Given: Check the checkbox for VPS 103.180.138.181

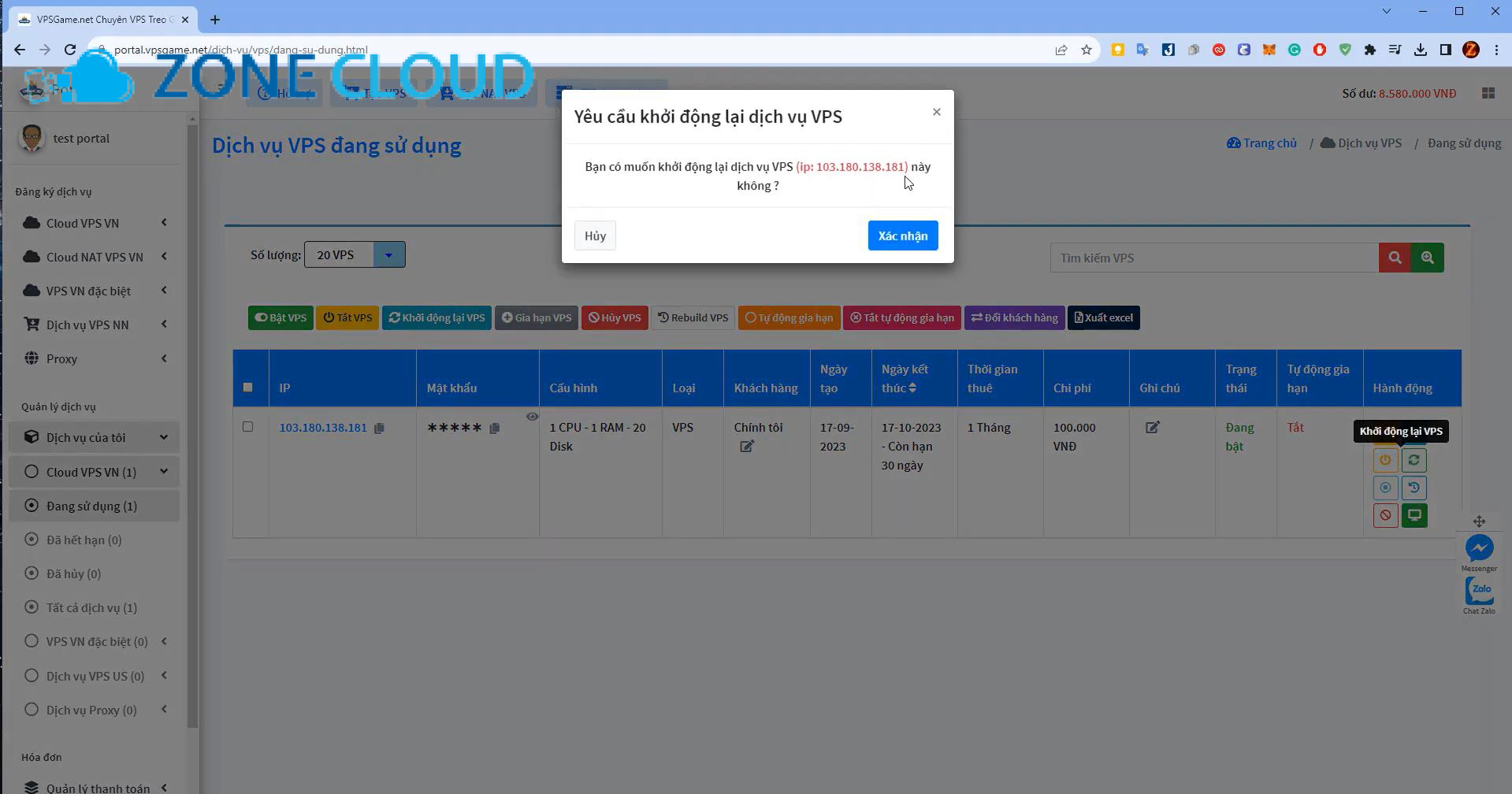Looking at the screenshot, I should coord(248,426).
